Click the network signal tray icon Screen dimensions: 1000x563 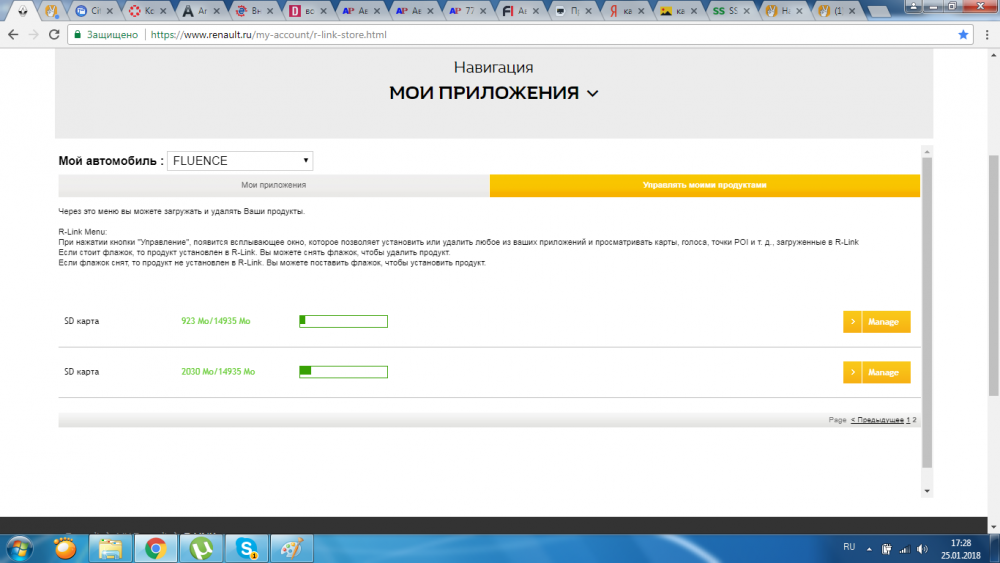[904, 549]
